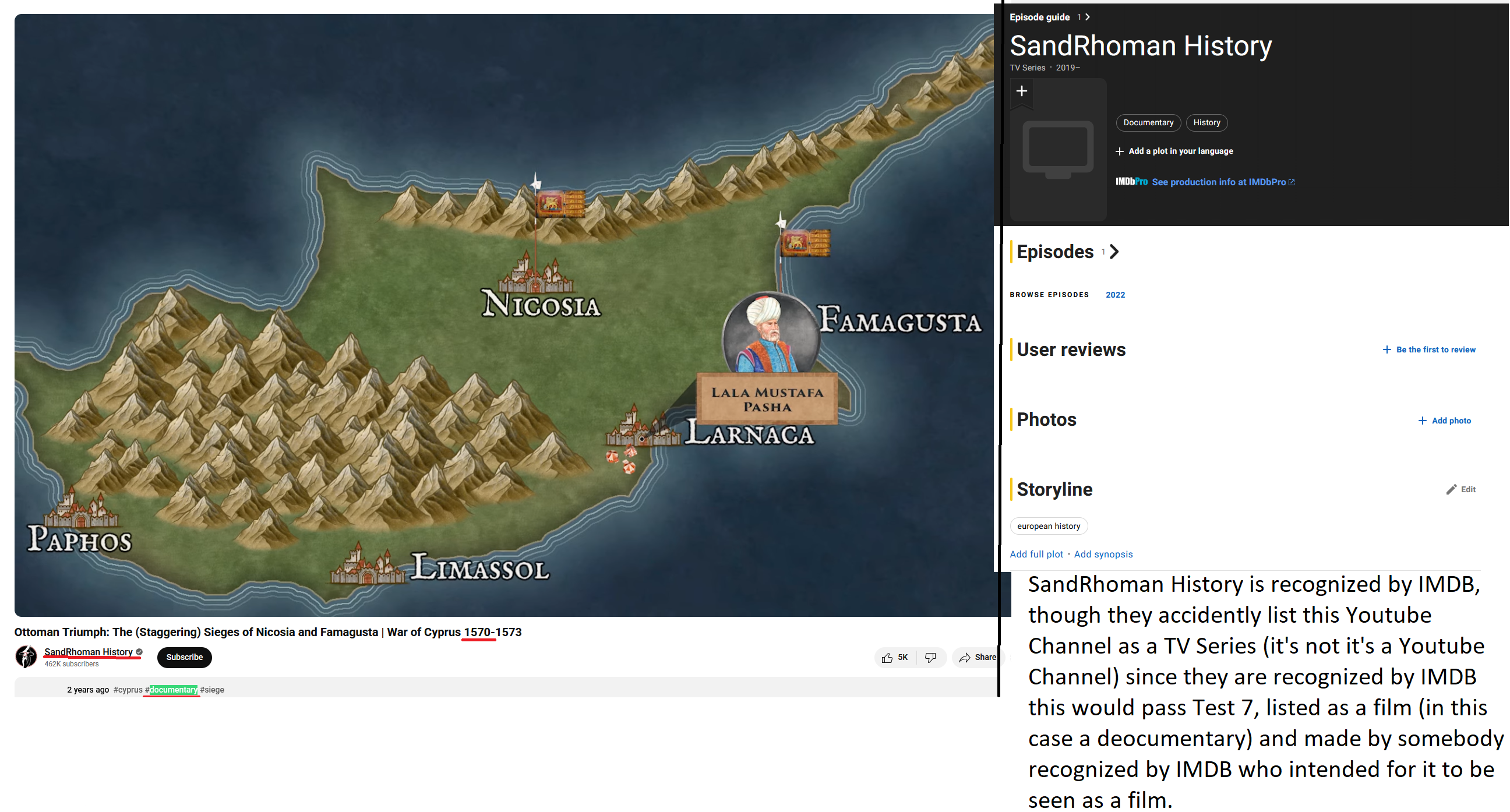The image size is (1510, 812).
Task: Click Add a plot in your language
Action: (1181, 151)
